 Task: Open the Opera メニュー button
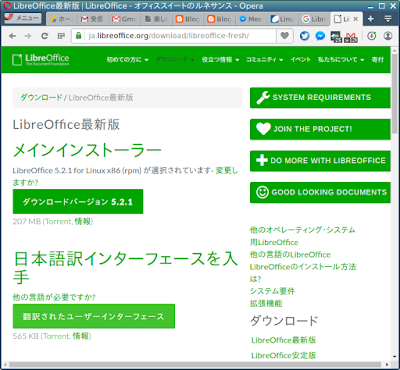pos(23,18)
